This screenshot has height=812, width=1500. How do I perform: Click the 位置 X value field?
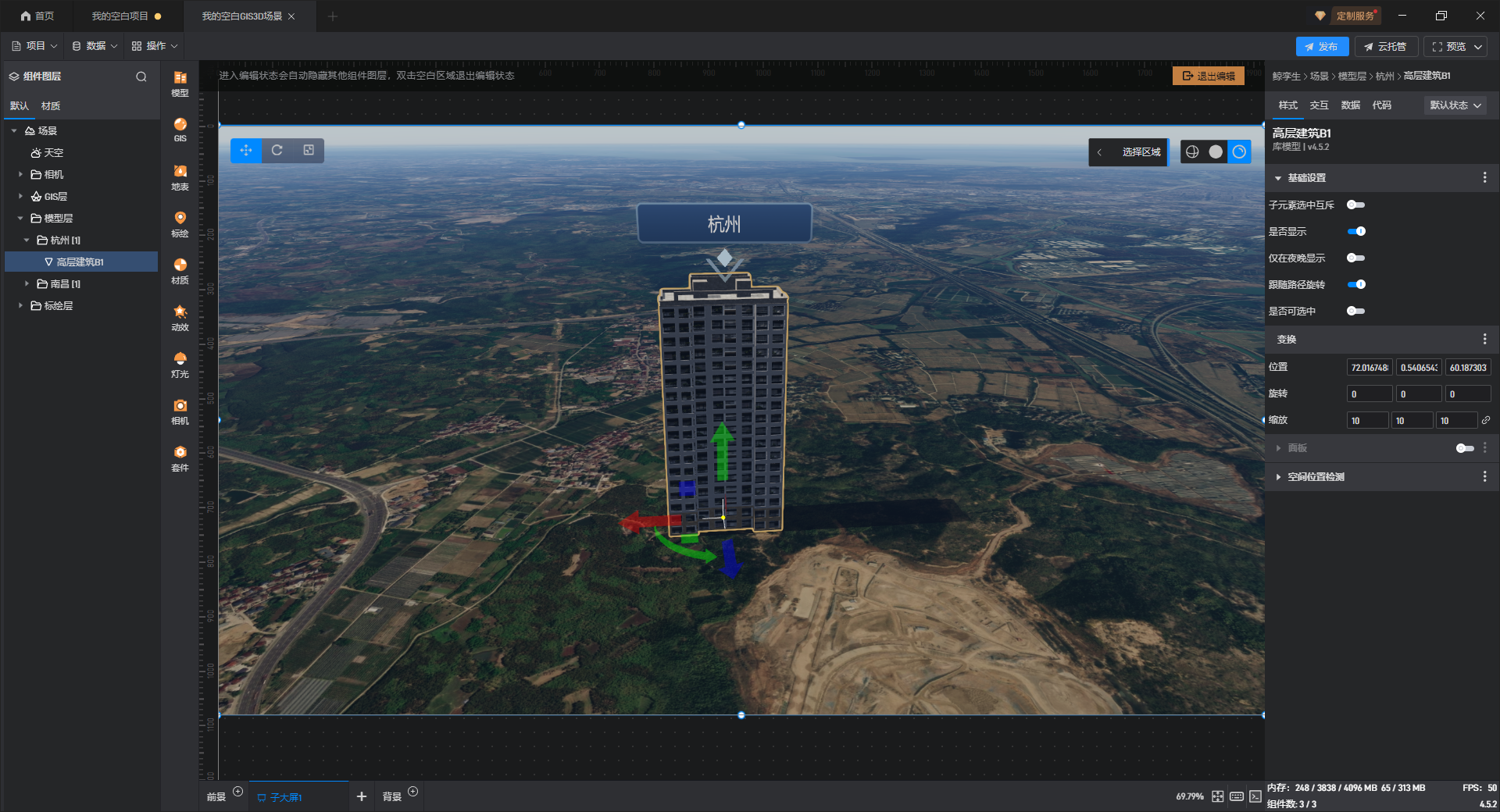pos(1370,368)
